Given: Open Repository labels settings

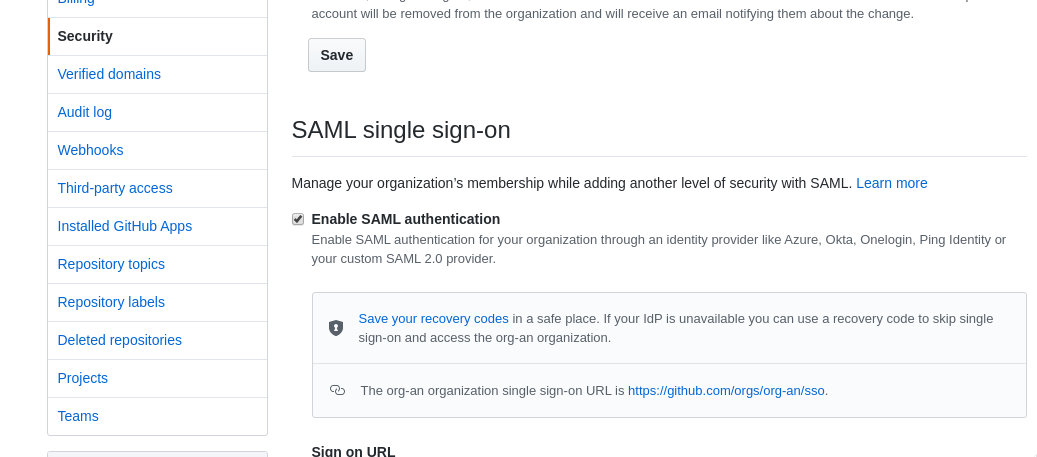Looking at the screenshot, I should tap(157, 302).
